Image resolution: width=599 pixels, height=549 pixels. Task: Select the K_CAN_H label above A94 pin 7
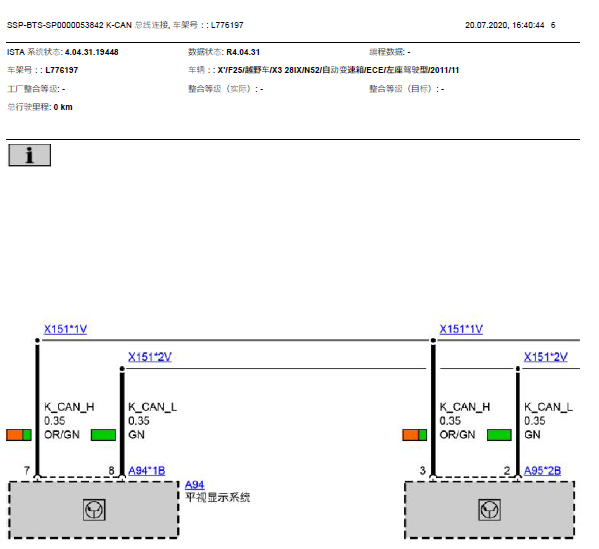coord(69,407)
